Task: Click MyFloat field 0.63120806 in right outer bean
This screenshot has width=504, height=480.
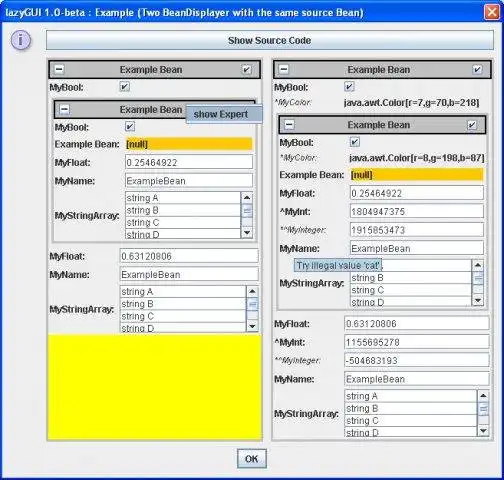Action: point(417,323)
